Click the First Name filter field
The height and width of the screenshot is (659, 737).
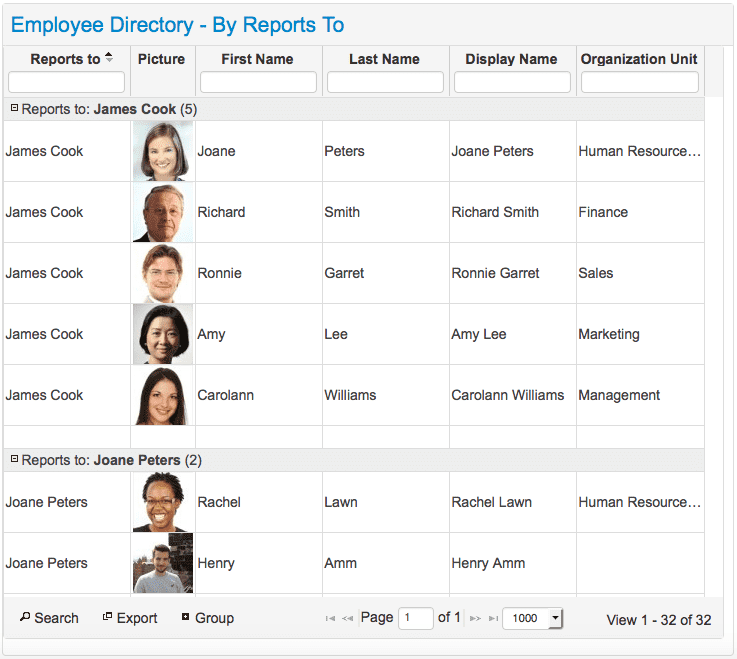(259, 82)
